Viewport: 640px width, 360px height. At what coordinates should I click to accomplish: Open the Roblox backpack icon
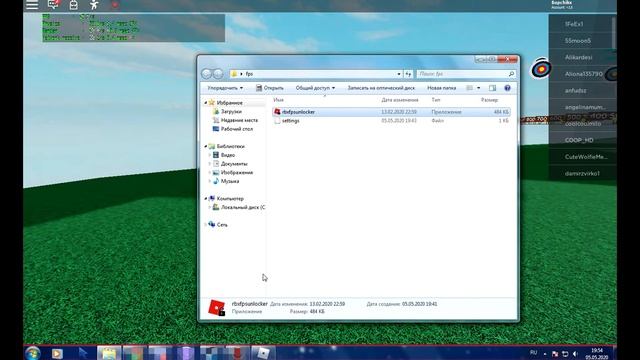(73, 5)
